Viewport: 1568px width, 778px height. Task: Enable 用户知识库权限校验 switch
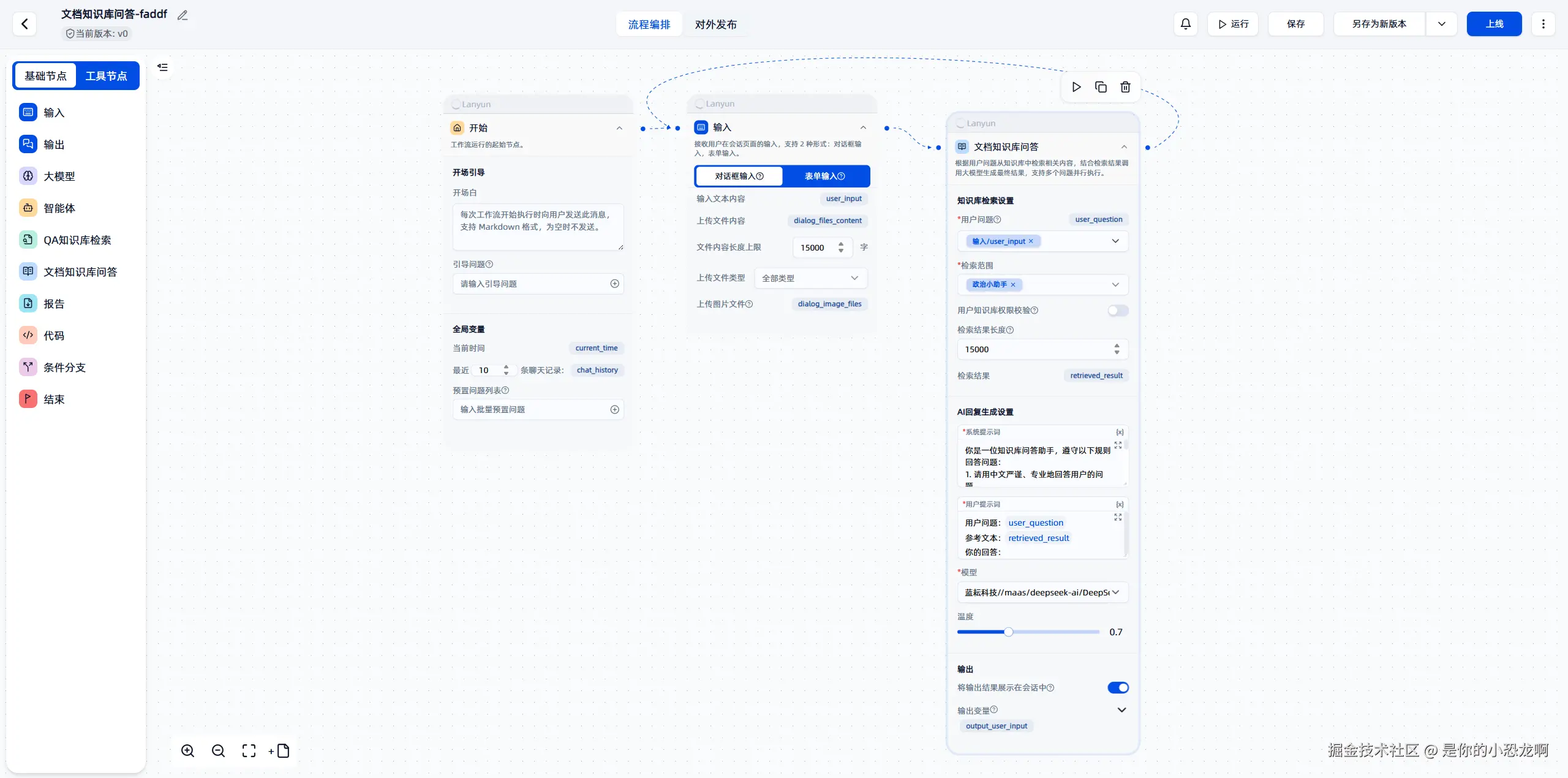(1117, 311)
